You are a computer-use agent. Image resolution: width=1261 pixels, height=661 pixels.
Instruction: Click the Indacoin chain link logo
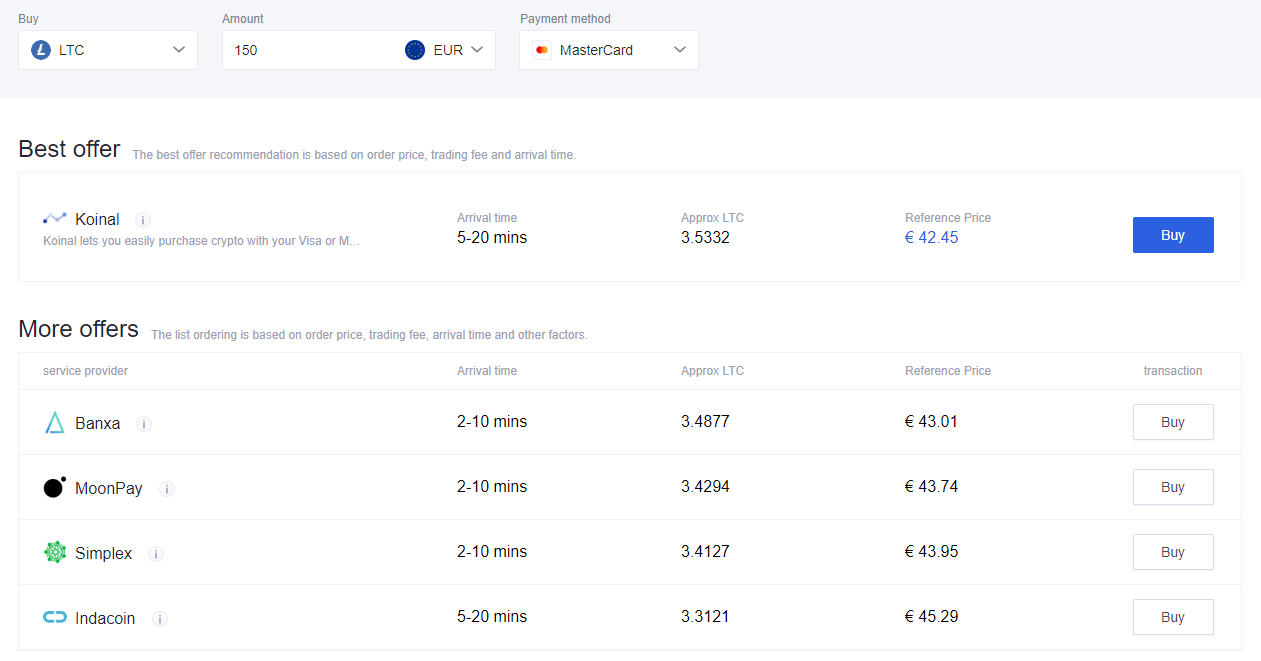pos(55,617)
